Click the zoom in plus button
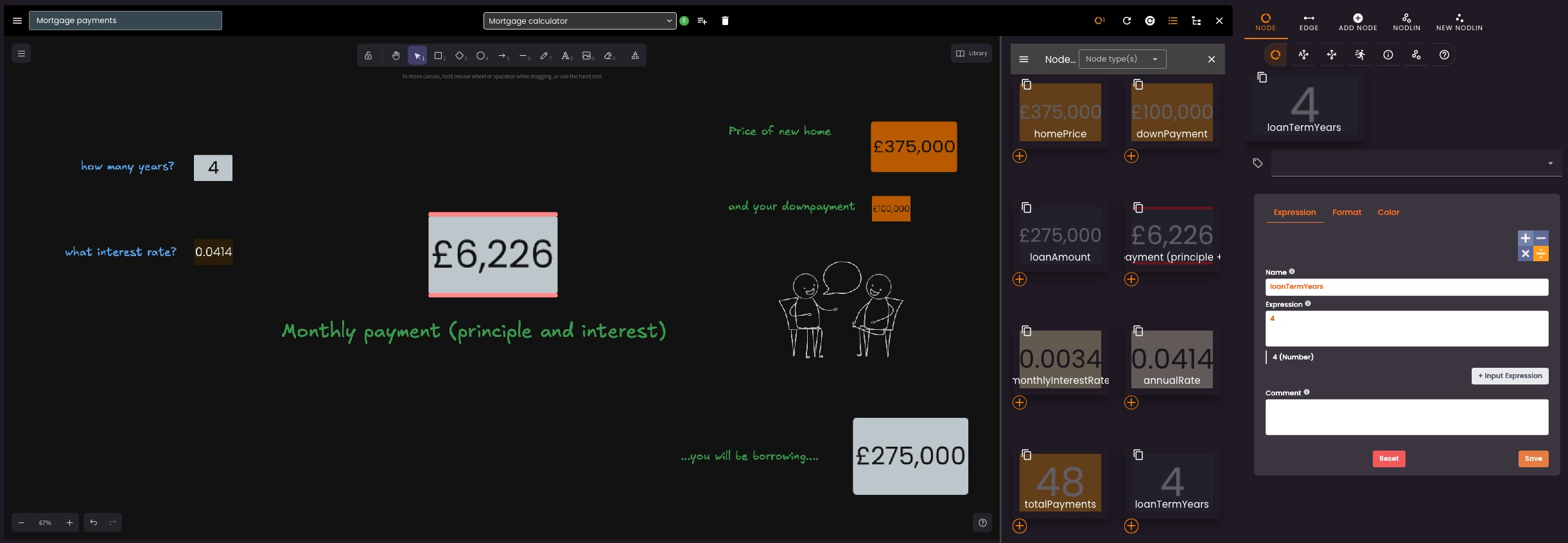 point(69,522)
